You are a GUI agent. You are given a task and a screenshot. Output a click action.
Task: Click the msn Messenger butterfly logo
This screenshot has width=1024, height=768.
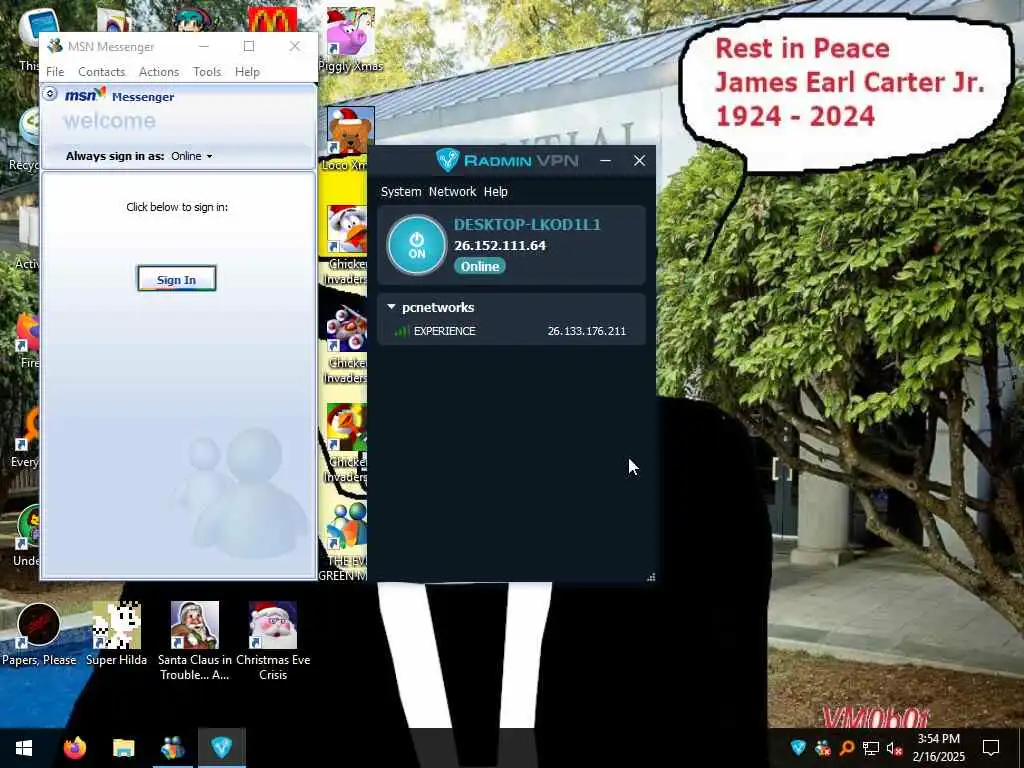pyautogui.click(x=85, y=95)
